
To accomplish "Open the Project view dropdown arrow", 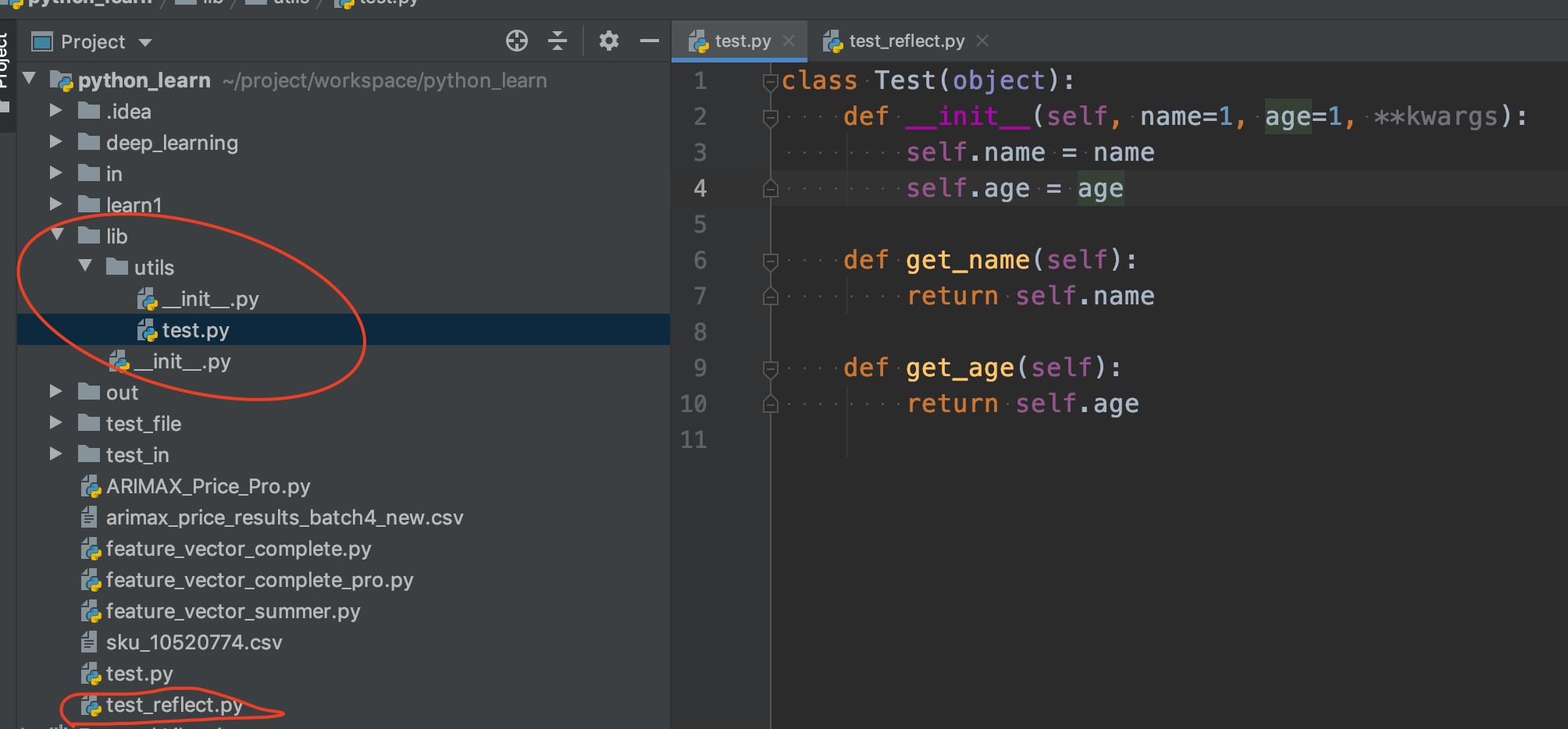I will point(145,42).
